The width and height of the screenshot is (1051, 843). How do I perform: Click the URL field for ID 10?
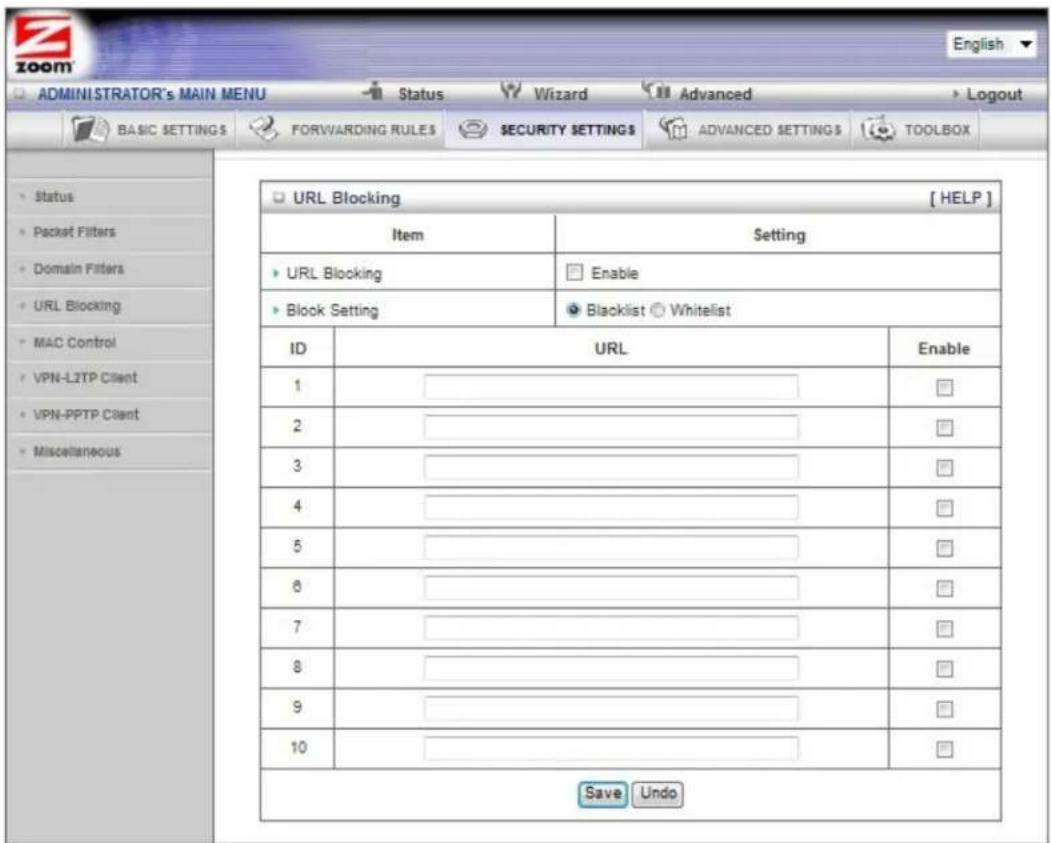[x=611, y=749]
